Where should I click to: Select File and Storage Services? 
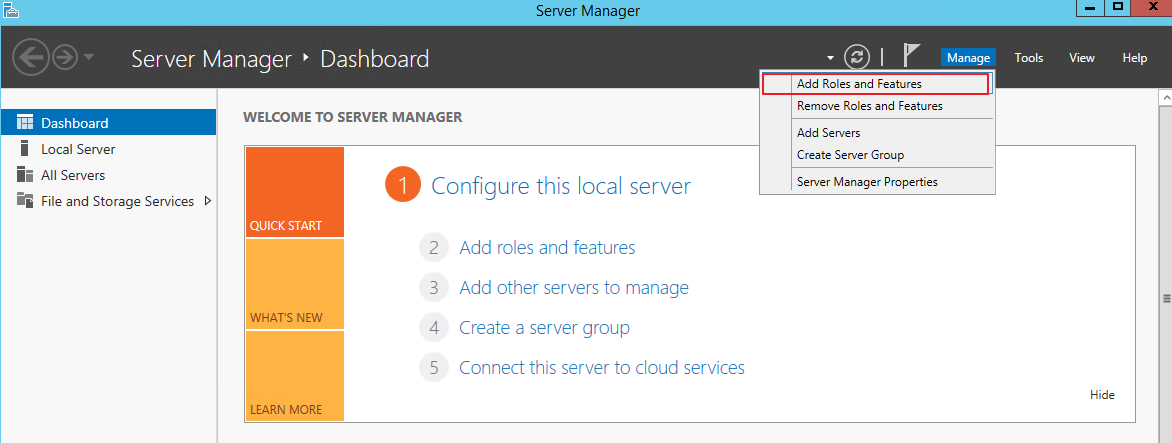108,201
